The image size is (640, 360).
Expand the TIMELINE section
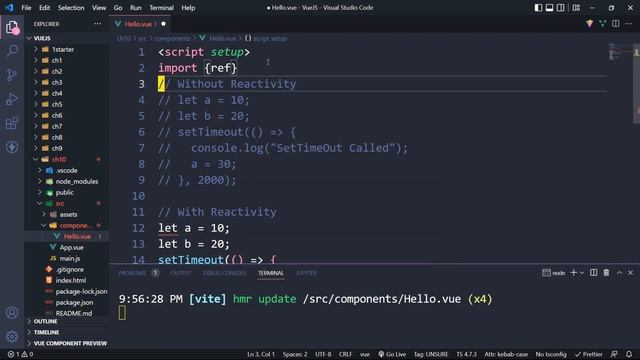coord(46,333)
